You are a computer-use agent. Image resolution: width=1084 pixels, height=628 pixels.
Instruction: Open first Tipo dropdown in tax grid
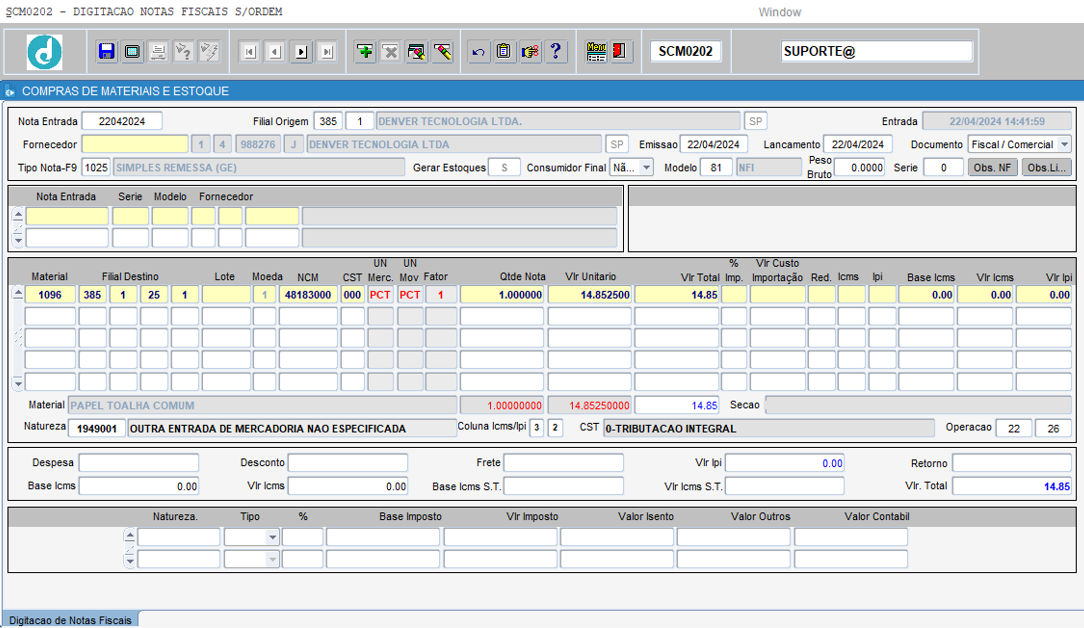point(272,537)
